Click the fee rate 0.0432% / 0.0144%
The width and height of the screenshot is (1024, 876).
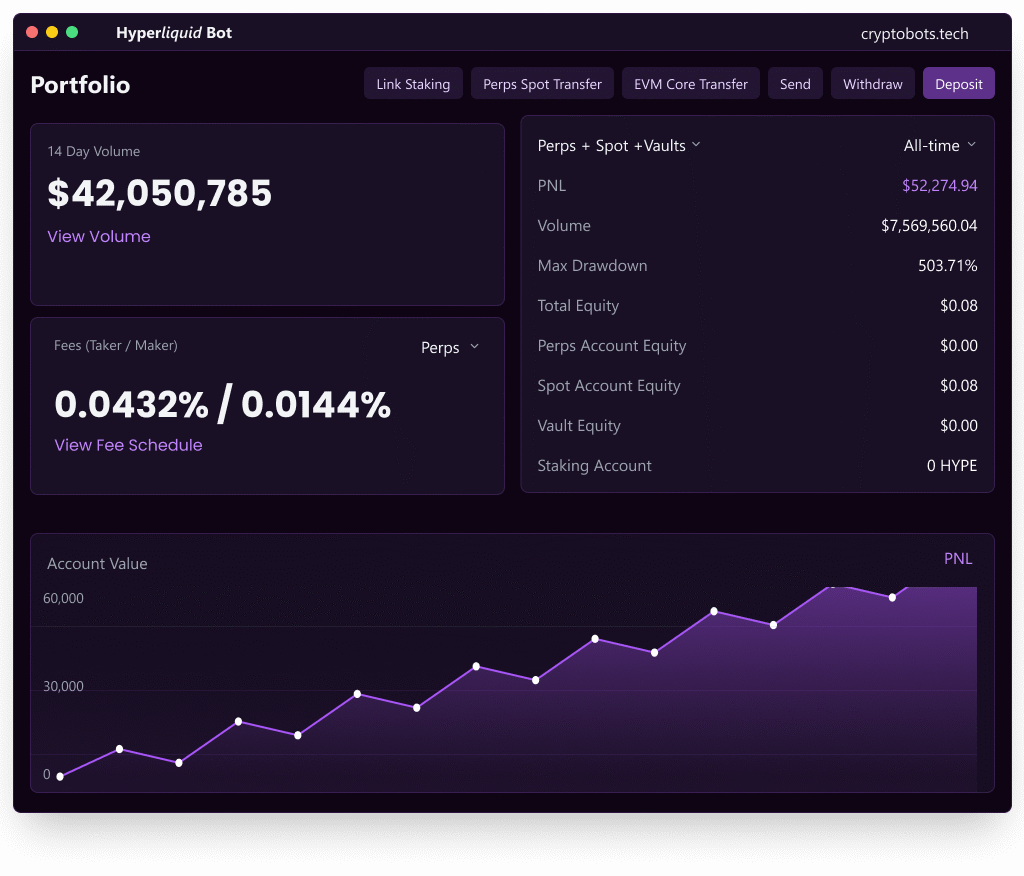tap(223, 404)
